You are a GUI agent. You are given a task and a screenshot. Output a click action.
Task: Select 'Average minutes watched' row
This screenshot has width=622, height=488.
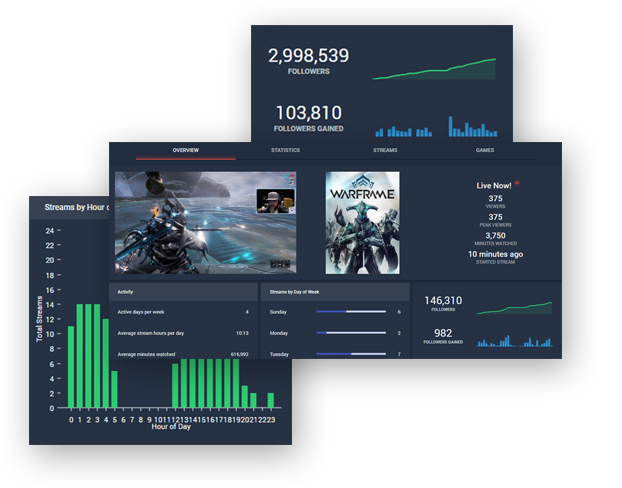(x=183, y=354)
